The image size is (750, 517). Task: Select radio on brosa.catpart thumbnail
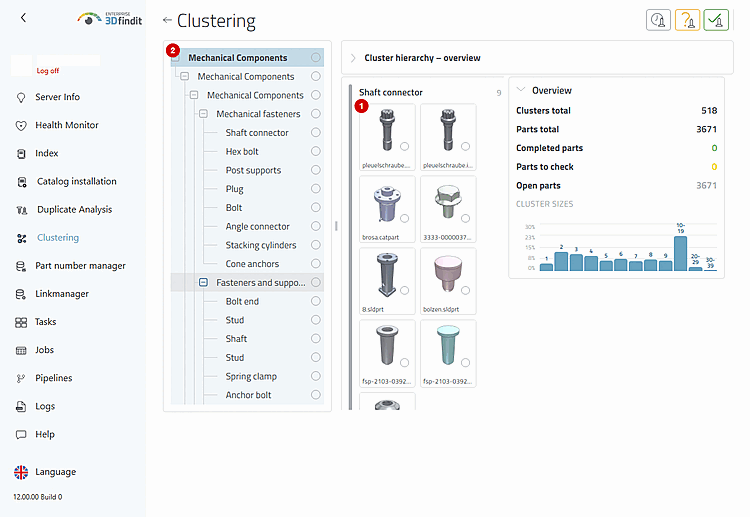pyautogui.click(x=405, y=219)
